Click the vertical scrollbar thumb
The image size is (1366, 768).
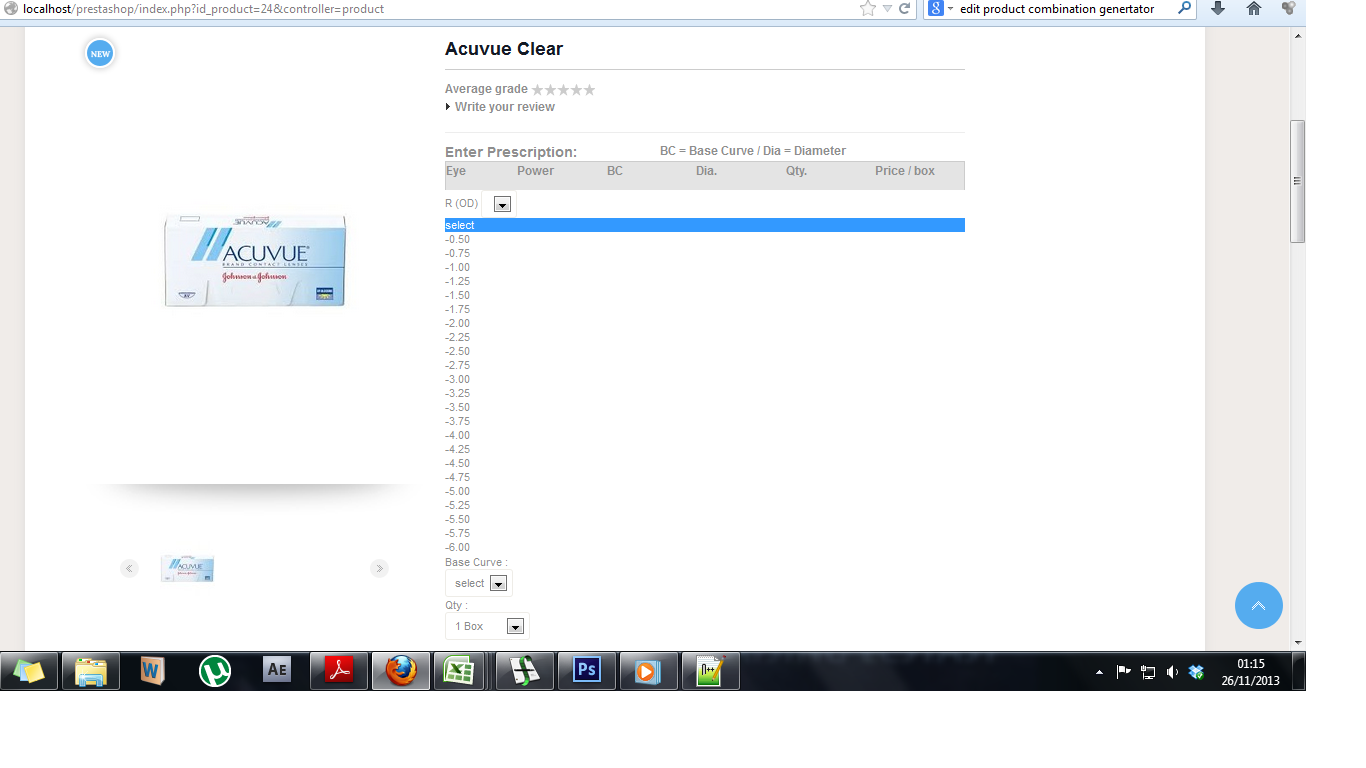point(1298,181)
